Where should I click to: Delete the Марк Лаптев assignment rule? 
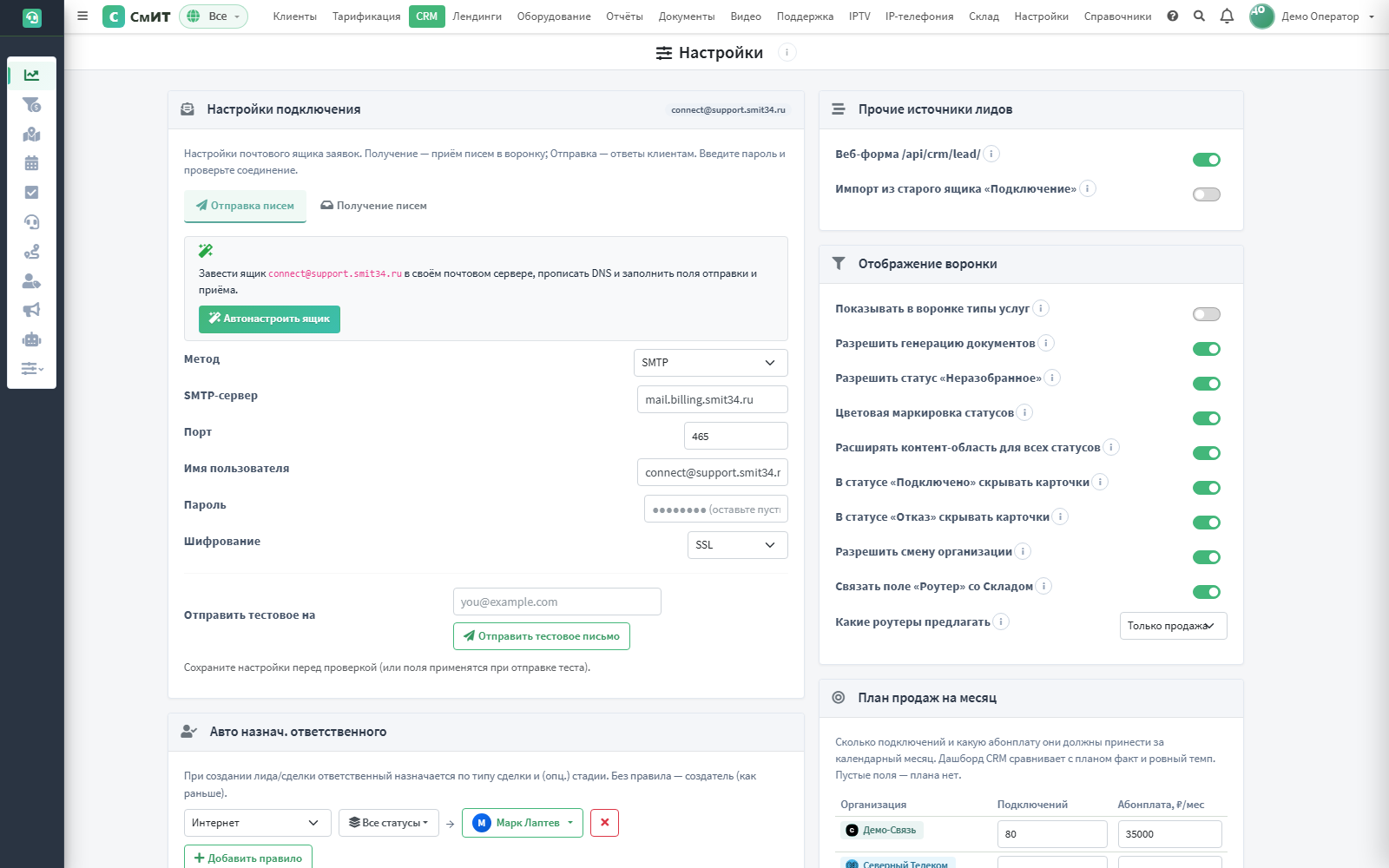pos(604,823)
